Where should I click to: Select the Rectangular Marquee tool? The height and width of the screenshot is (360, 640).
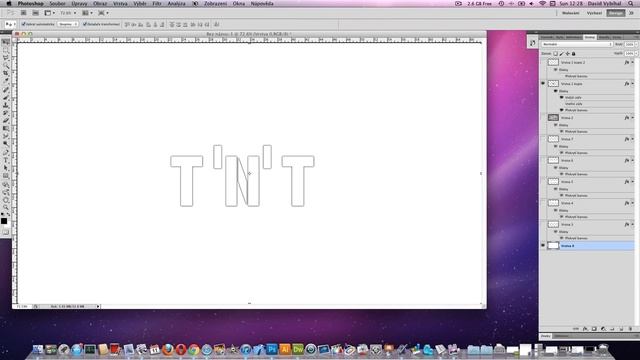(x=6, y=50)
